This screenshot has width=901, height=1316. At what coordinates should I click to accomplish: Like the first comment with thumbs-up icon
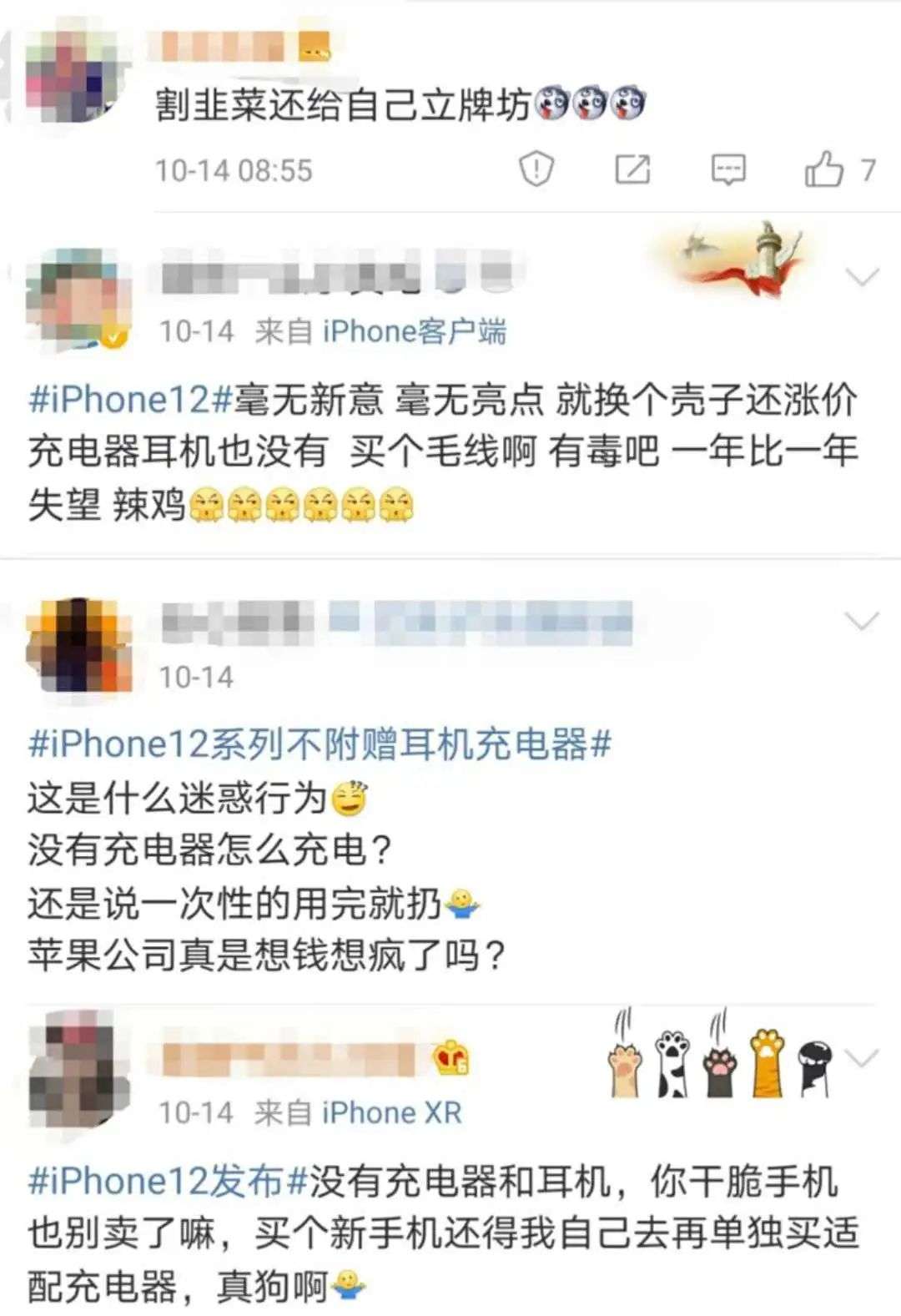823,169
